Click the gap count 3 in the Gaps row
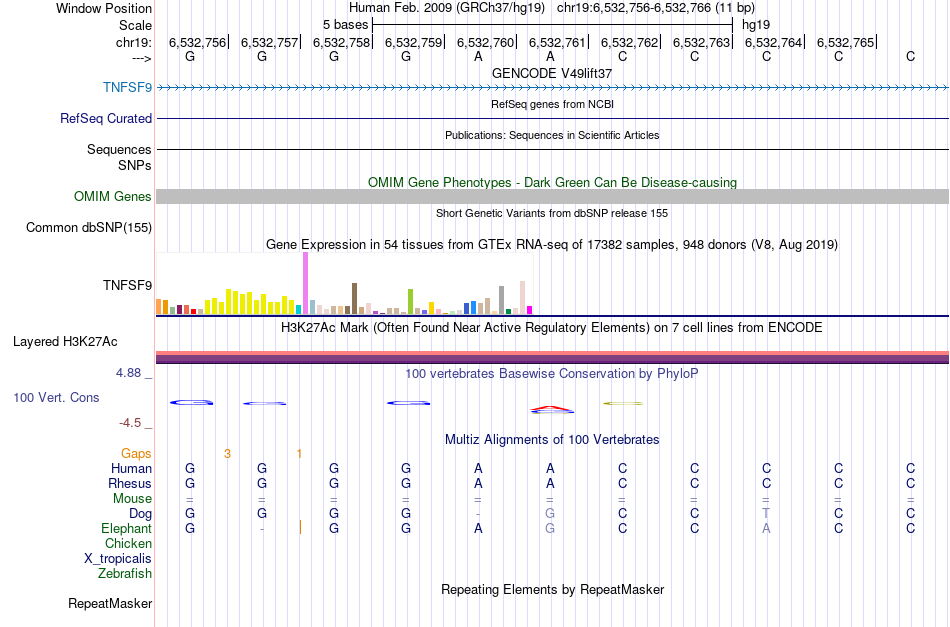 227,453
